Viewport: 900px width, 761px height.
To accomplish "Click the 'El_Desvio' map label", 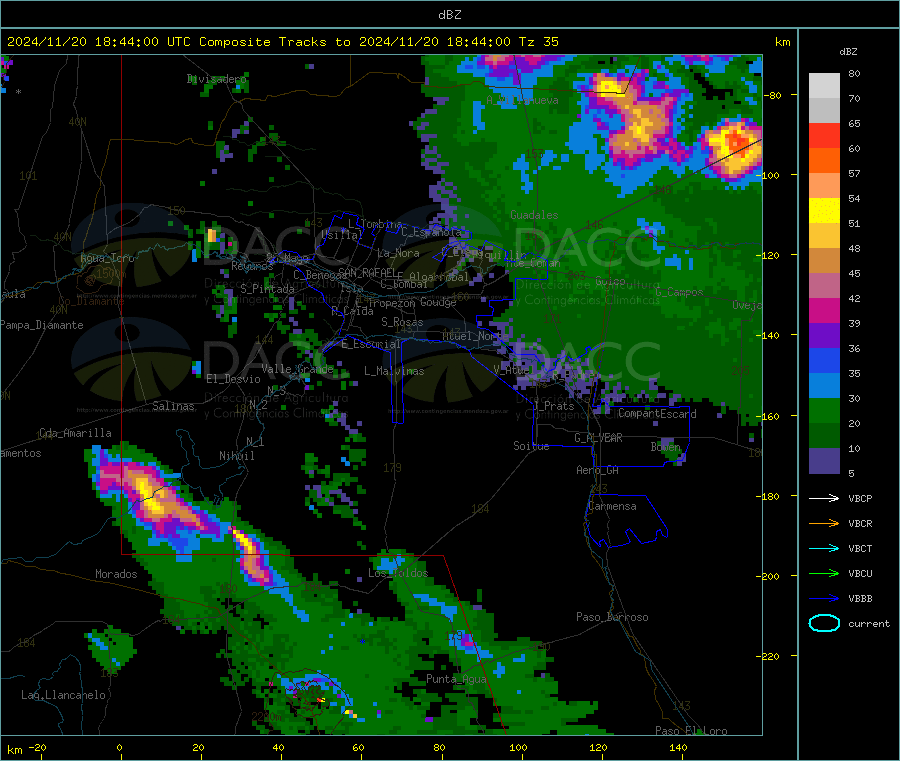I will pyautogui.click(x=233, y=379).
